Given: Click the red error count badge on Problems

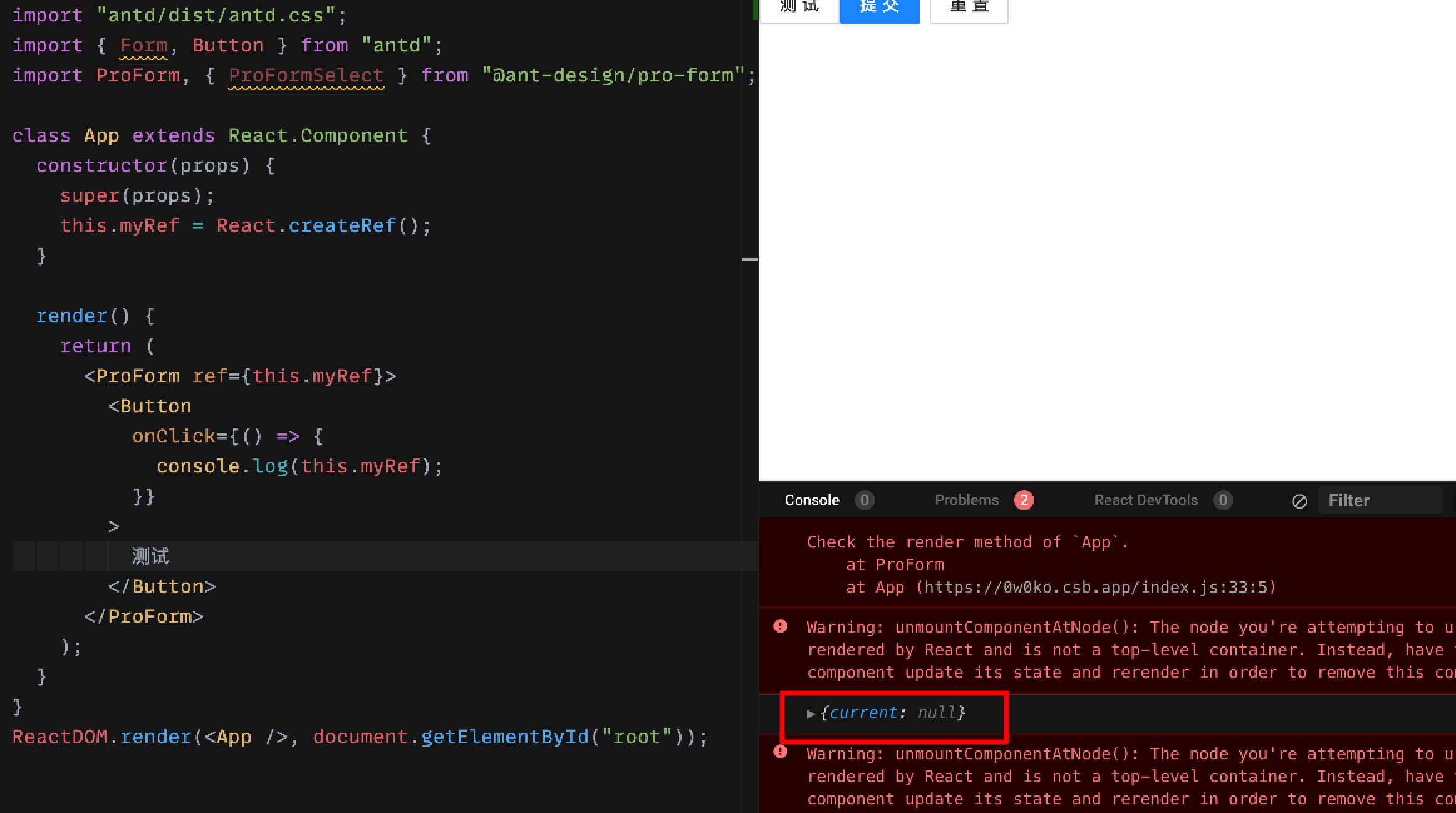Looking at the screenshot, I should pyautogui.click(x=1024, y=500).
